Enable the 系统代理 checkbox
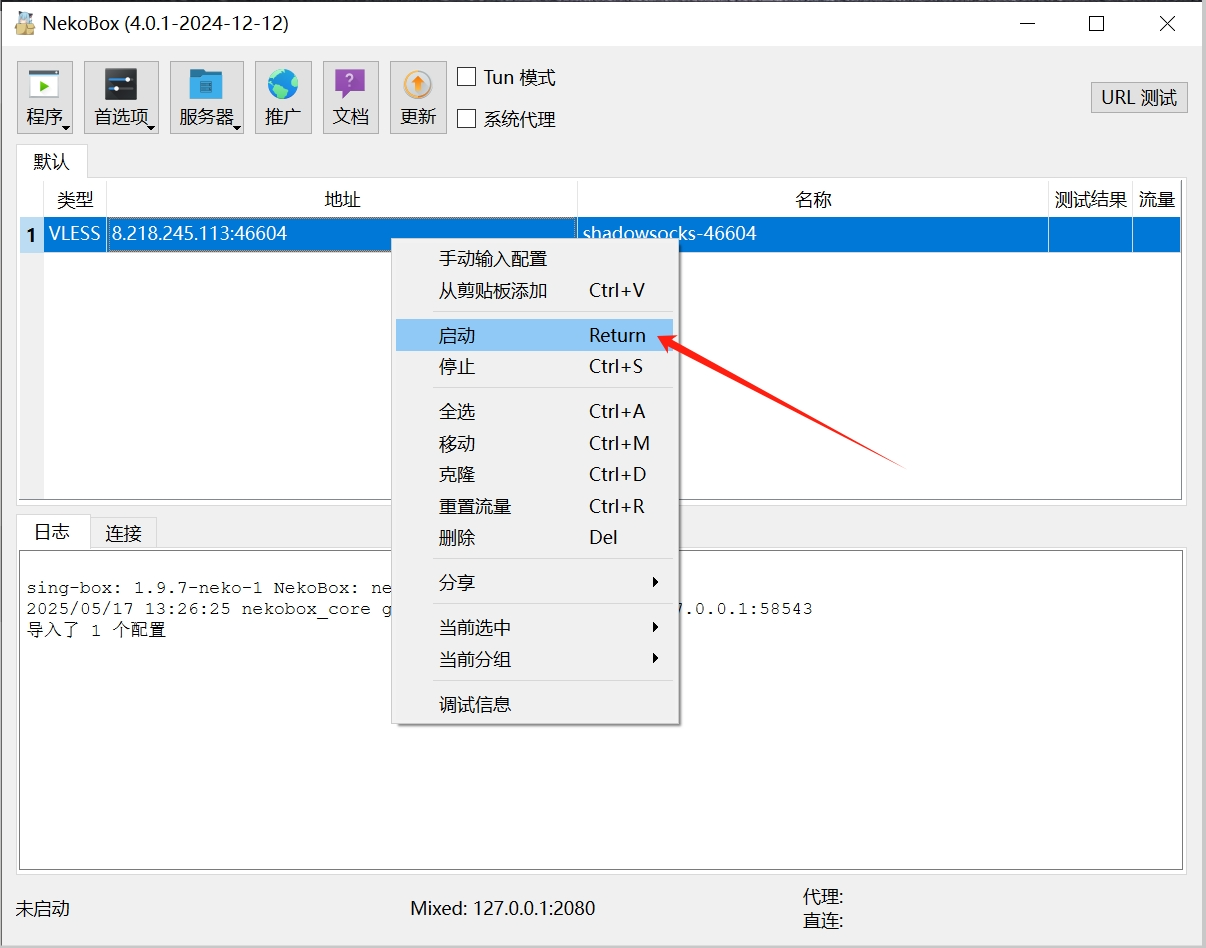Image resolution: width=1206 pixels, height=948 pixels. pos(466,119)
